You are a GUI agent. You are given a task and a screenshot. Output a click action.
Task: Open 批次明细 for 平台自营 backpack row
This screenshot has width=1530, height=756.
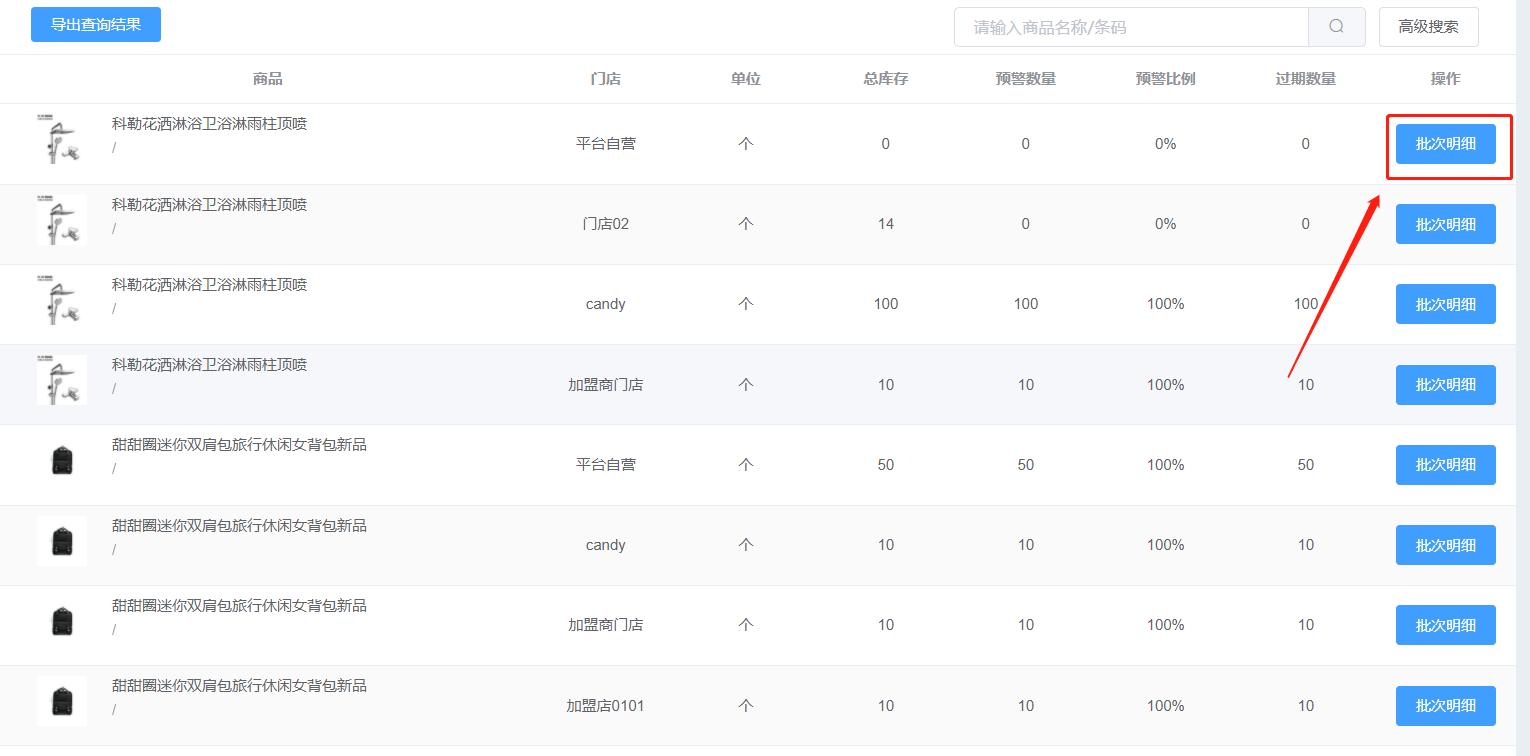1445,465
